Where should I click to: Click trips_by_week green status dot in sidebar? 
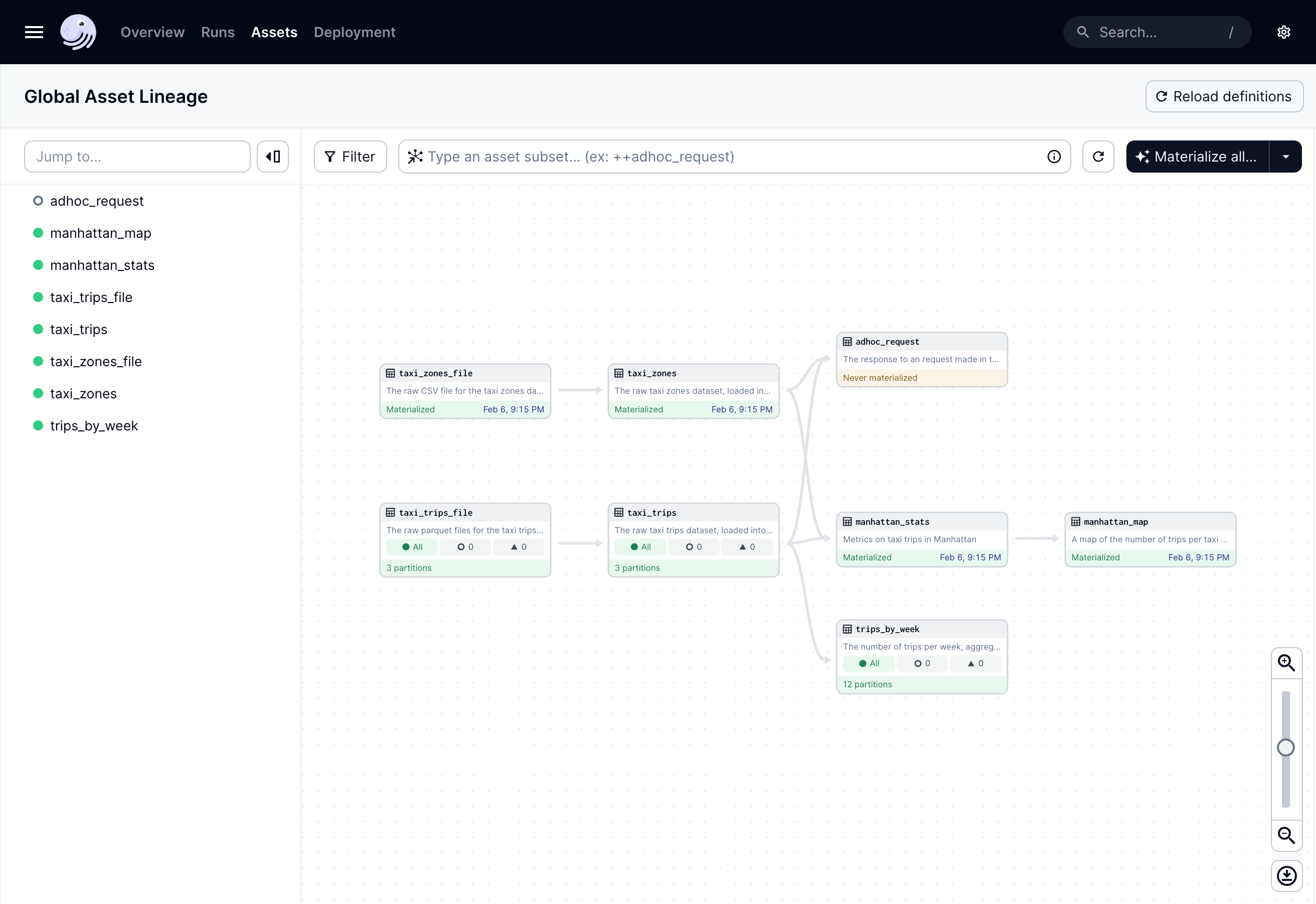tap(38, 425)
